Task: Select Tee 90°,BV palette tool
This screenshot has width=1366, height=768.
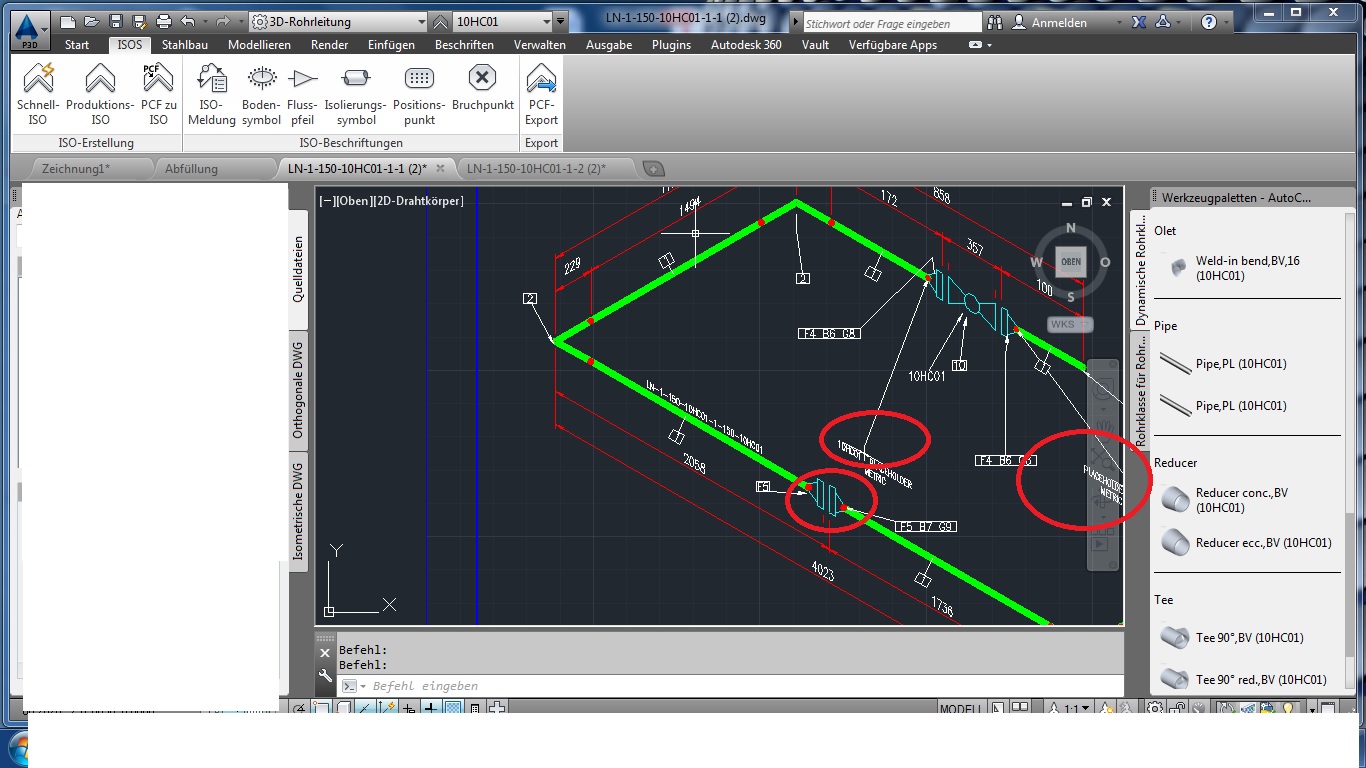Action: [1232, 637]
